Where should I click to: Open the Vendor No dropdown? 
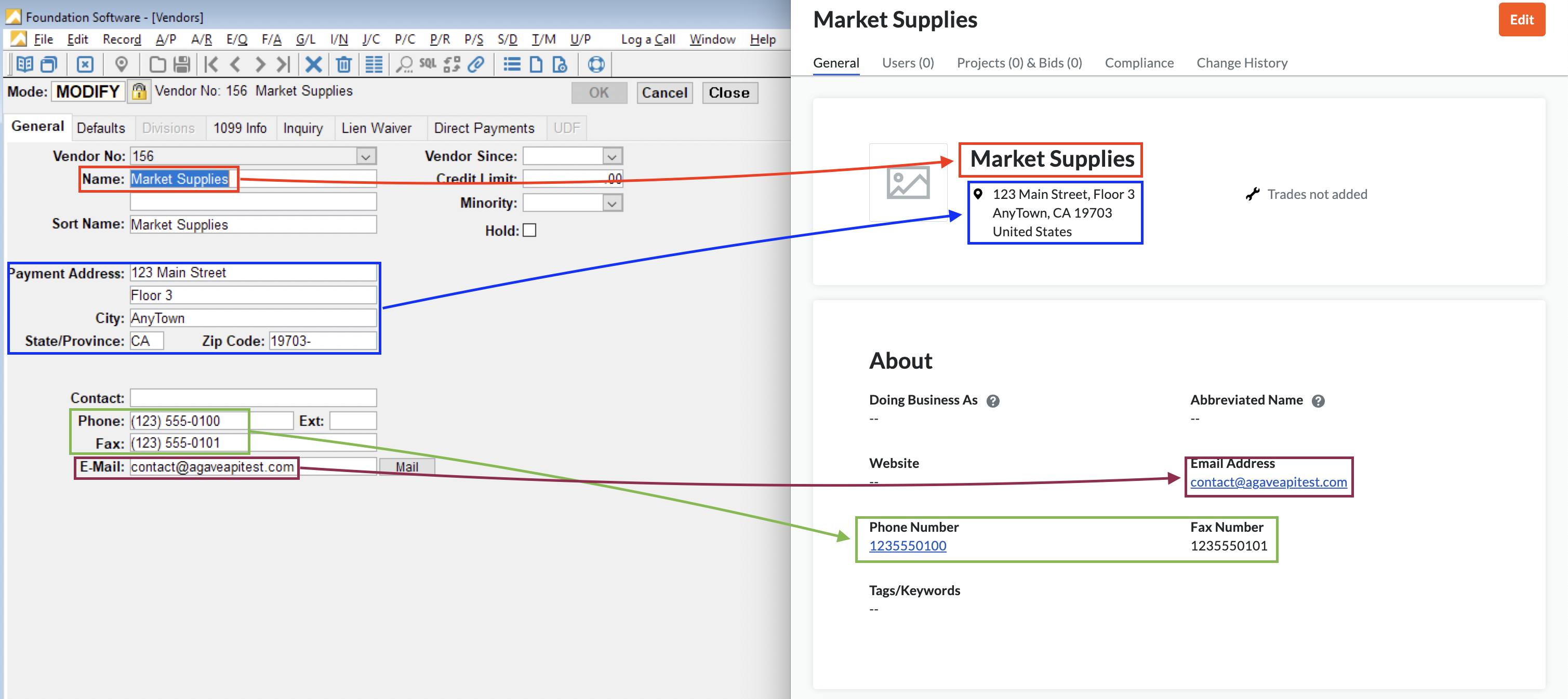point(366,156)
